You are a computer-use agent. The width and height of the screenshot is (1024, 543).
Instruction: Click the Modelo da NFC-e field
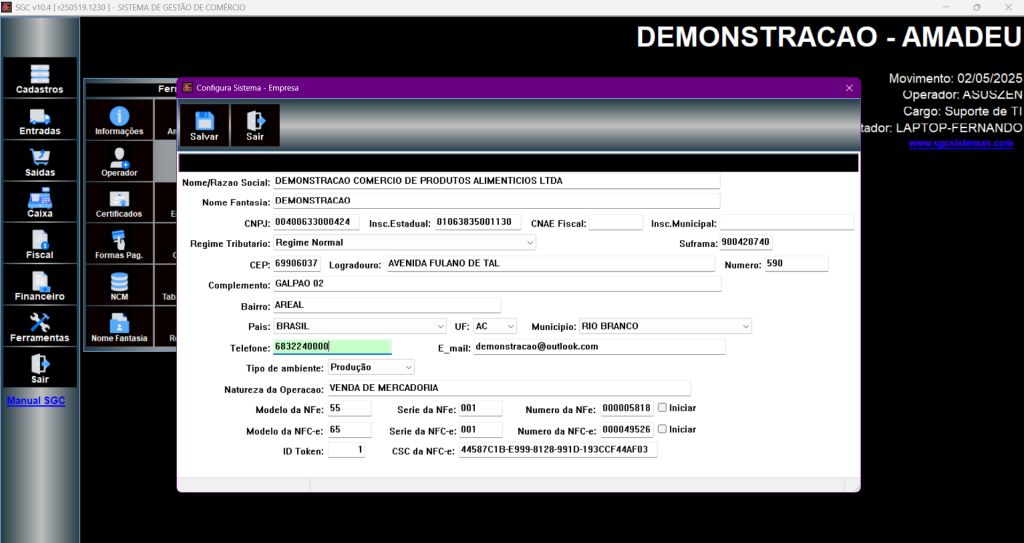point(349,430)
